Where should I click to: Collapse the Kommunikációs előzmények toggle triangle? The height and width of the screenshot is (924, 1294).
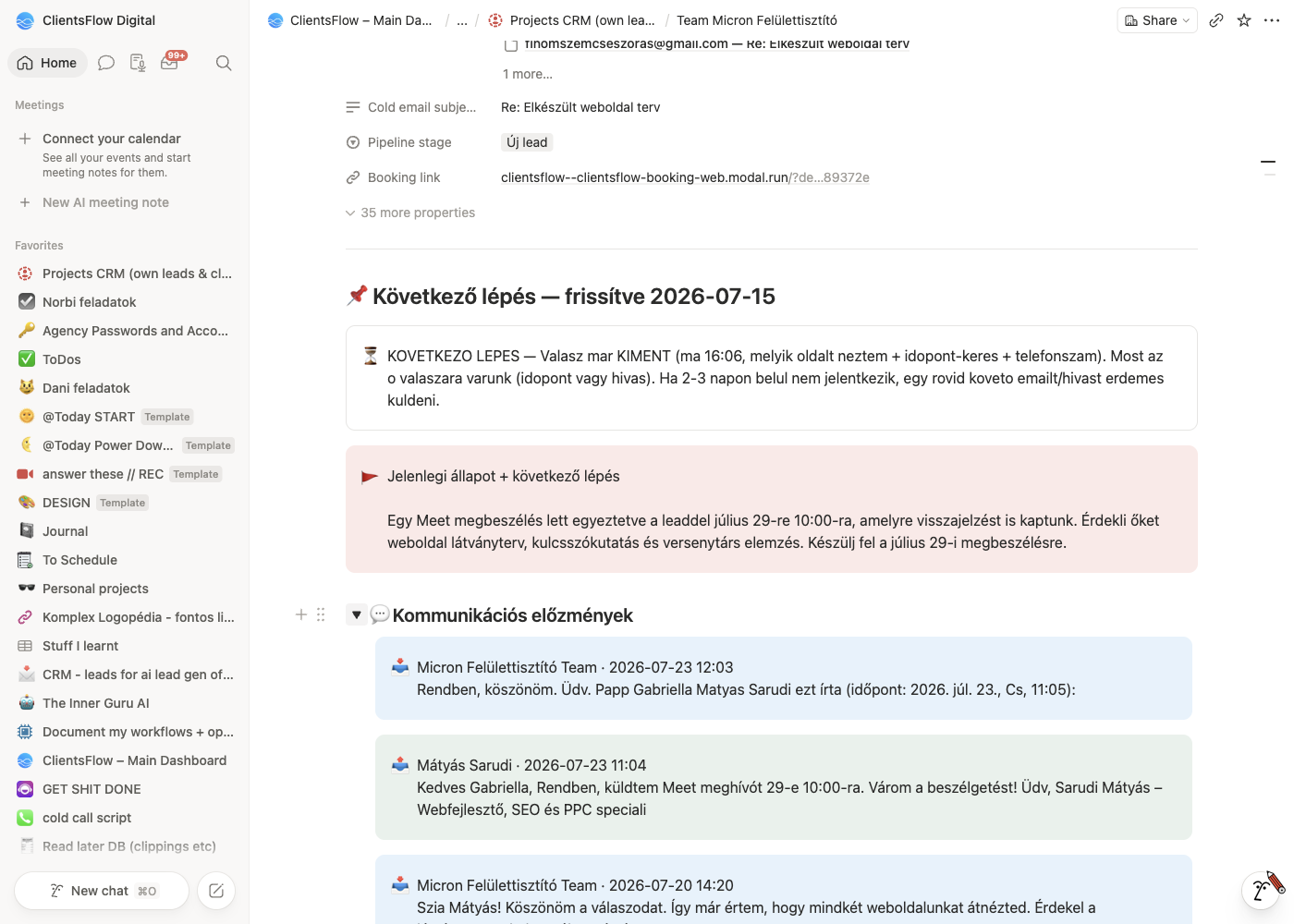point(356,614)
